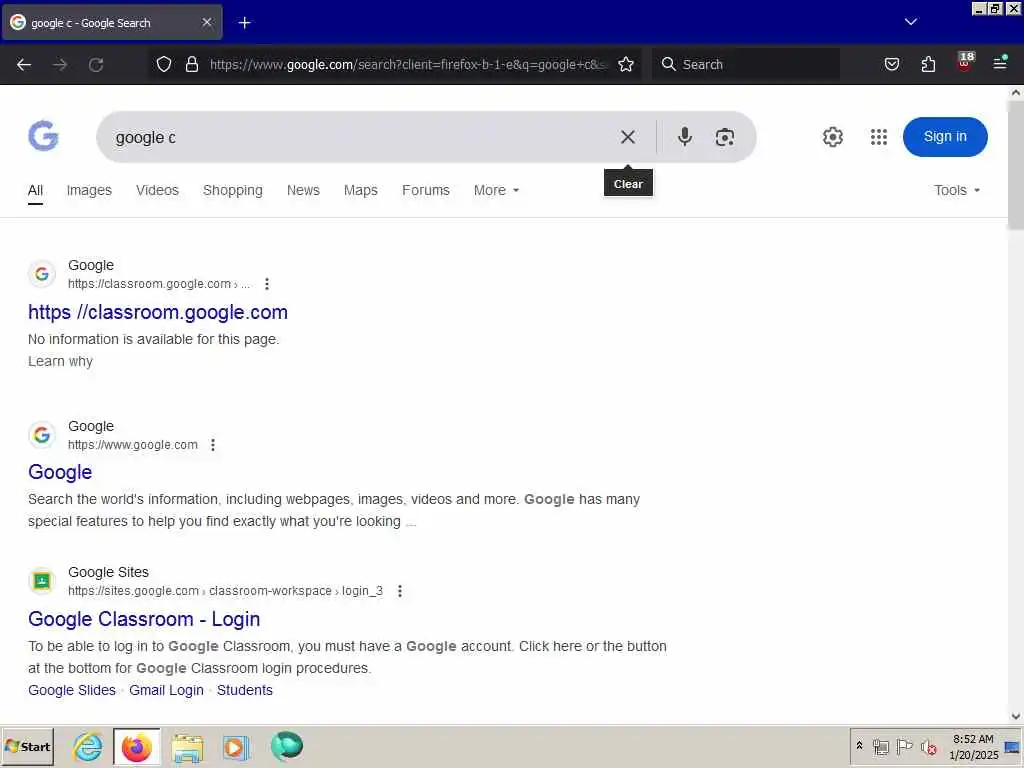The width and height of the screenshot is (1024, 768).
Task: Expand the Tools dropdown
Action: click(957, 190)
